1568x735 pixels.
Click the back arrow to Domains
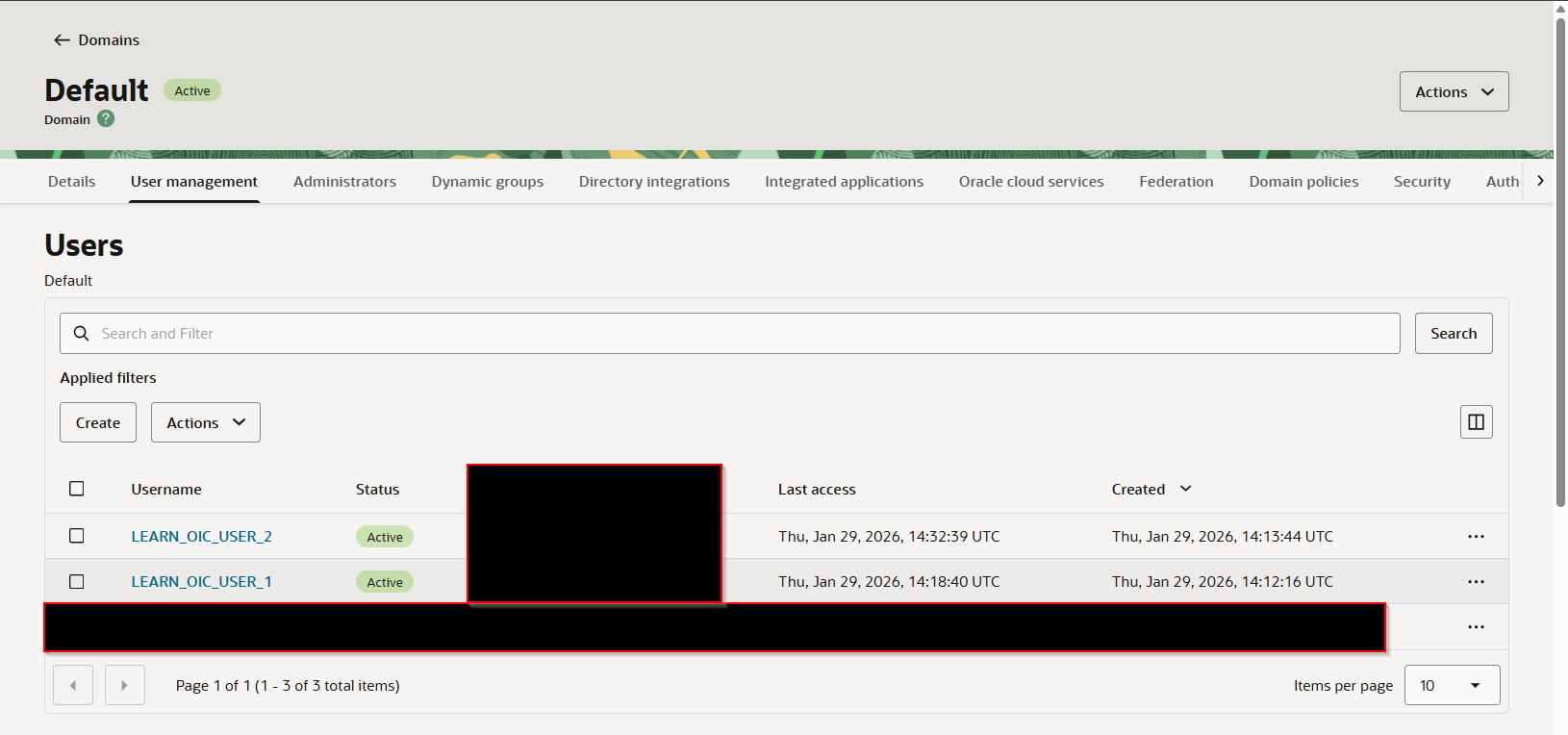pyautogui.click(x=63, y=40)
